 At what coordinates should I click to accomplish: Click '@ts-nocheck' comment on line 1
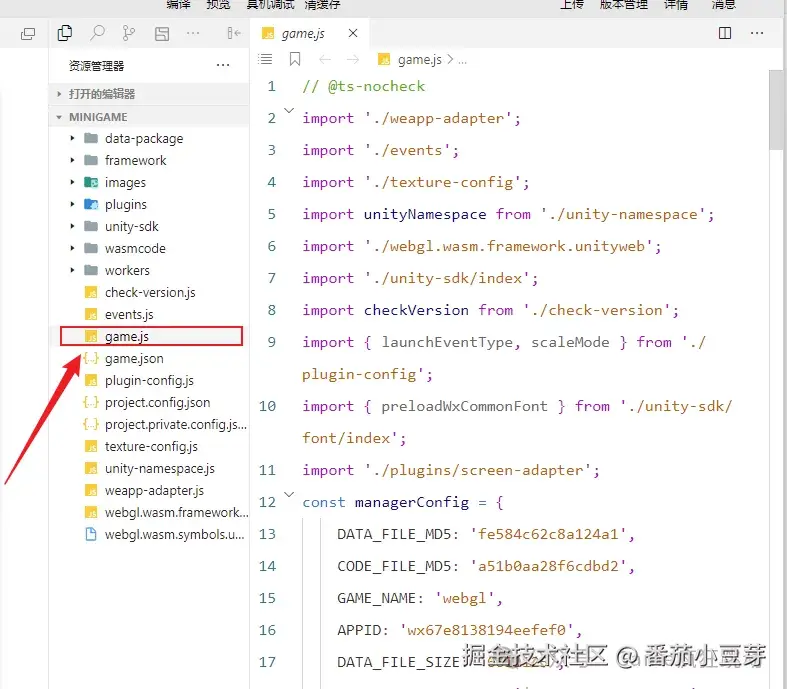(x=376, y=86)
